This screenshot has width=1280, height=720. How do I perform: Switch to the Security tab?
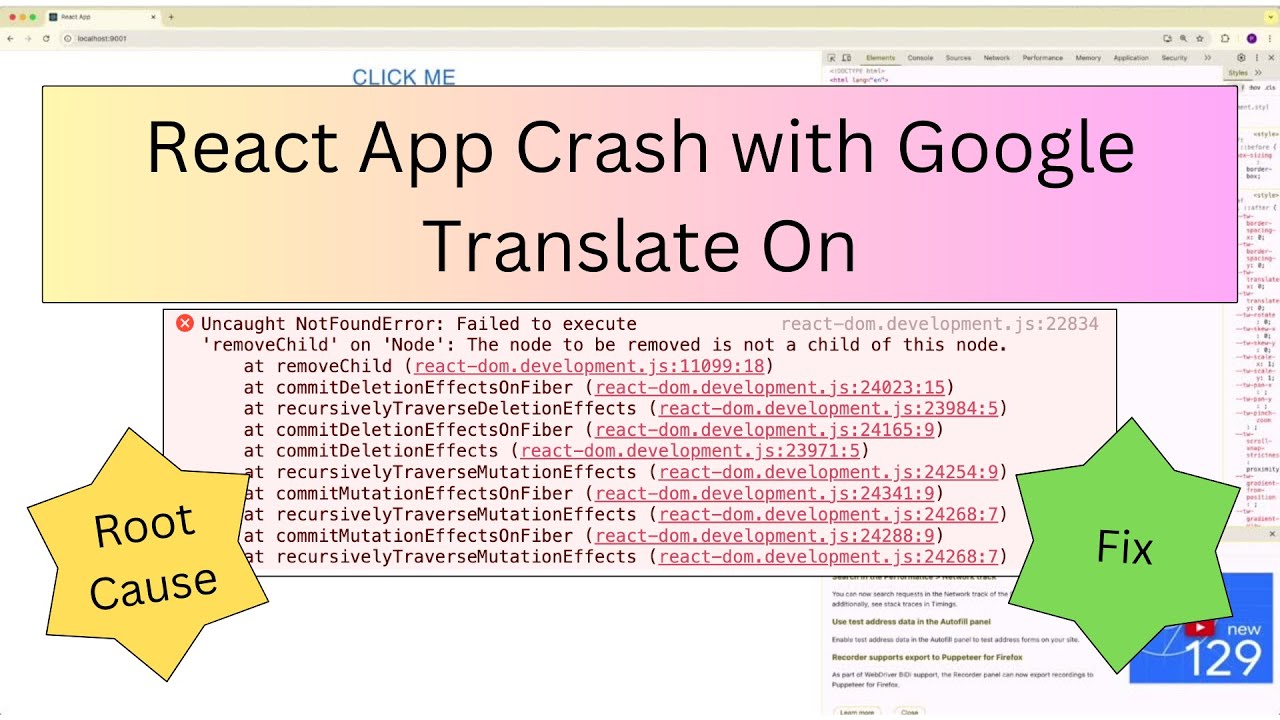coord(1174,58)
